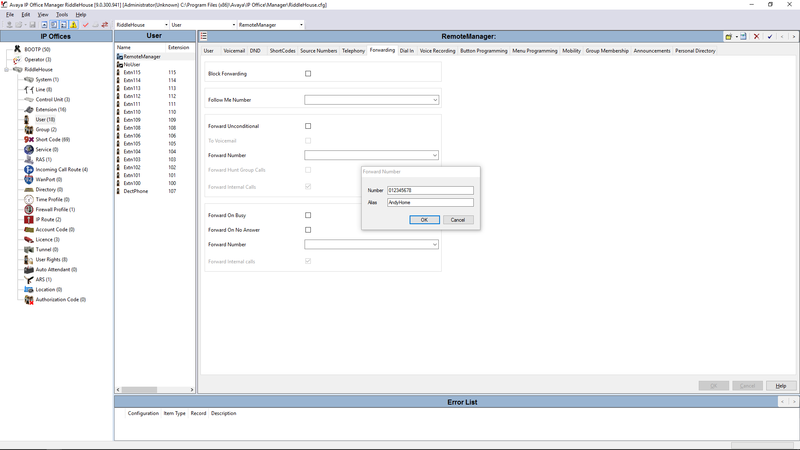This screenshot has height=450, width=800.
Task: Switch to the Voicemail tab
Action: pyautogui.click(x=234, y=51)
